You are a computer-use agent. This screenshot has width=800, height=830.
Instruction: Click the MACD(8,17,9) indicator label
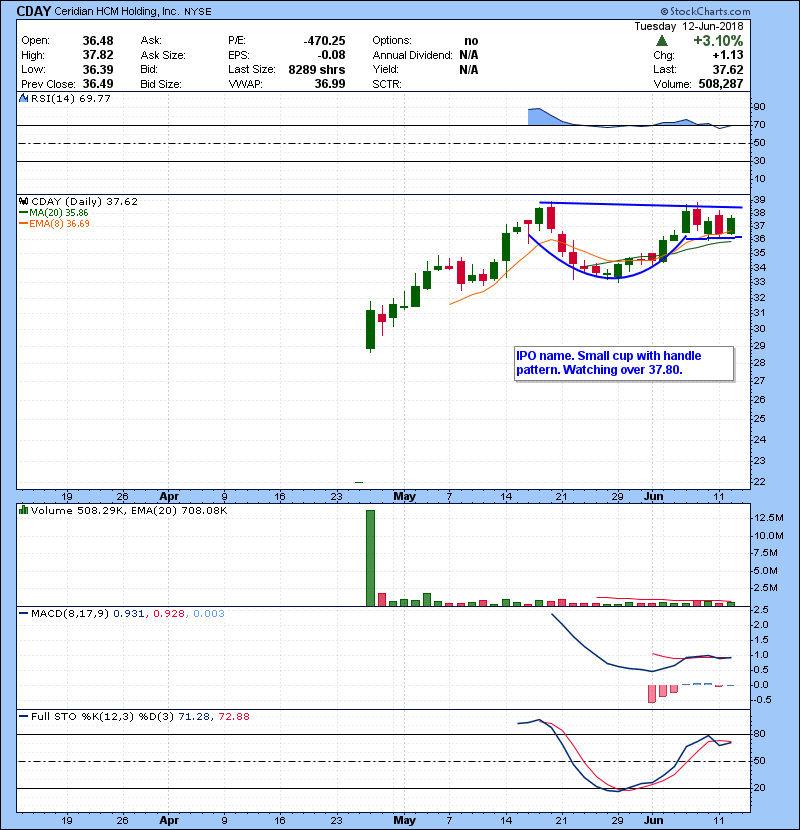click(x=70, y=614)
